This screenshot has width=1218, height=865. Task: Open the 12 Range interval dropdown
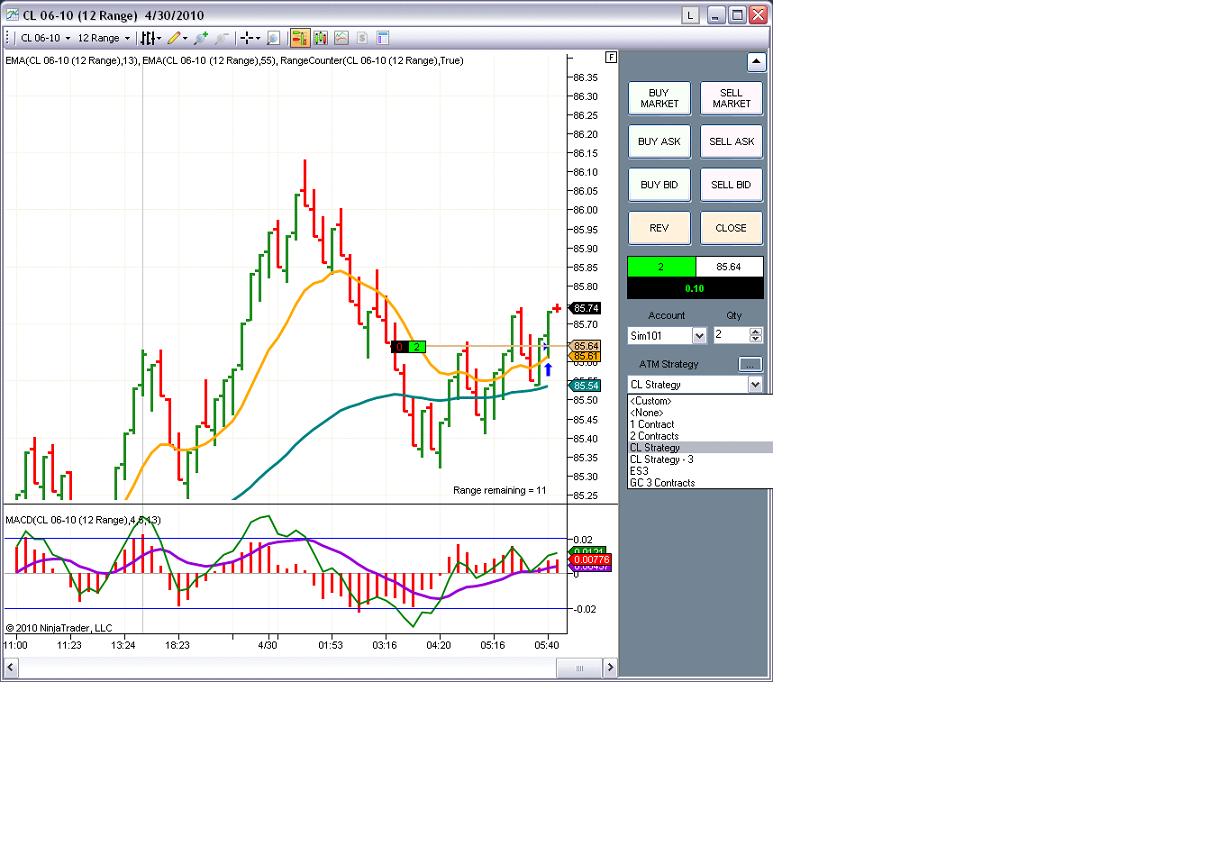tap(104, 38)
